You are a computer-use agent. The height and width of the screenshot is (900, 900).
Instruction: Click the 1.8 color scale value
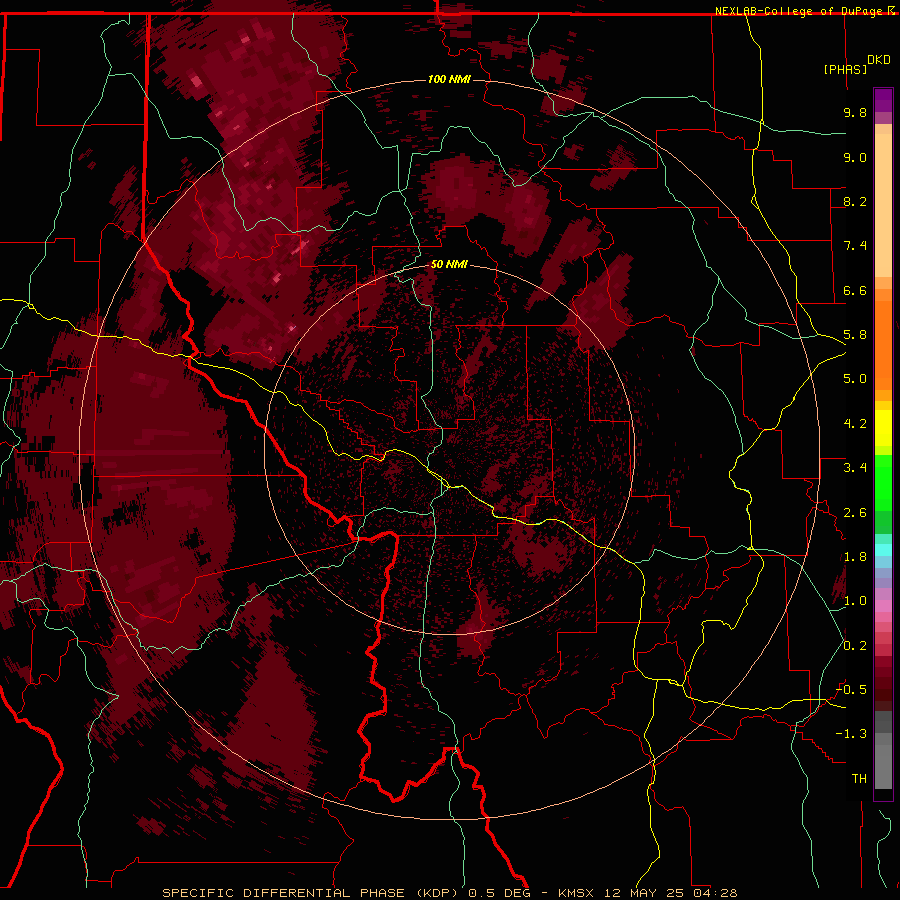[x=855, y=557]
